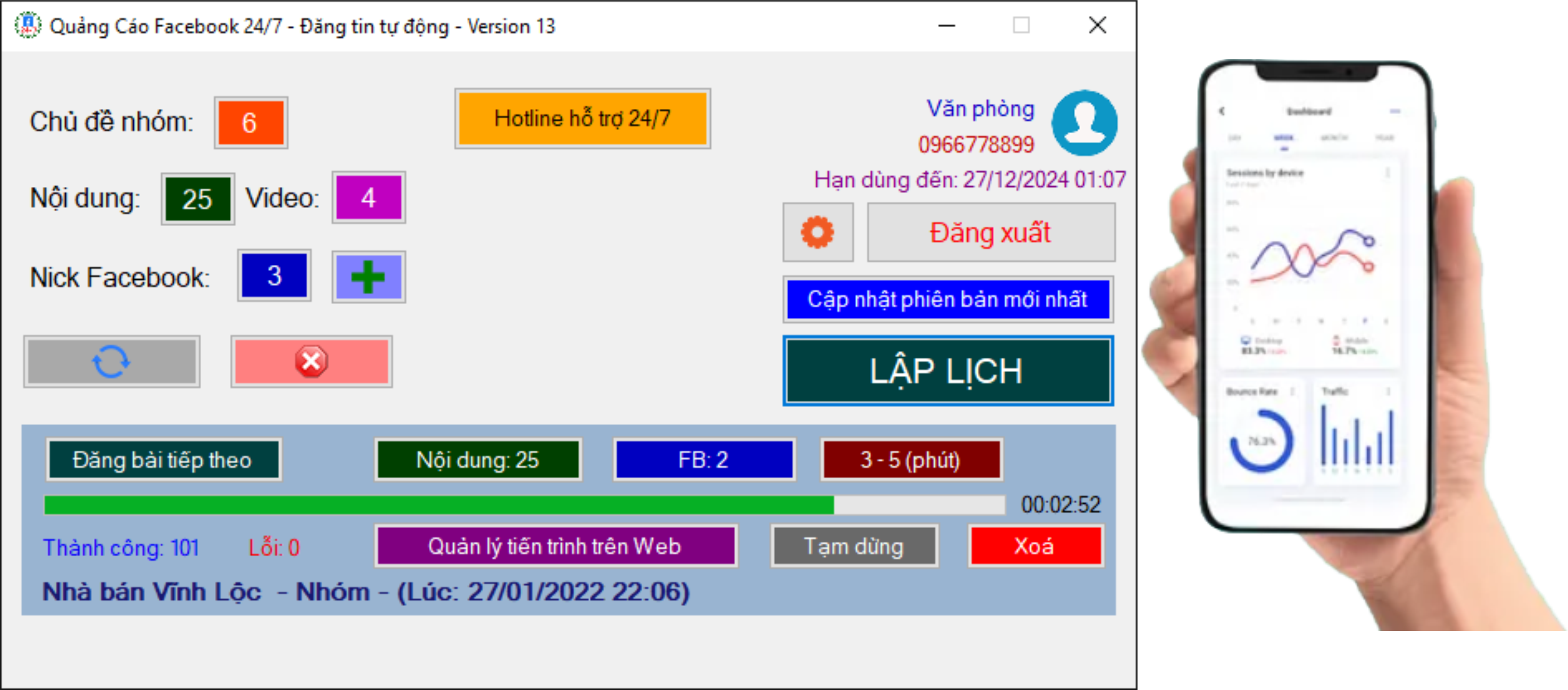The image size is (1568, 690).
Task: Click Quản lý tiến trình trên Web
Action: pos(556,546)
